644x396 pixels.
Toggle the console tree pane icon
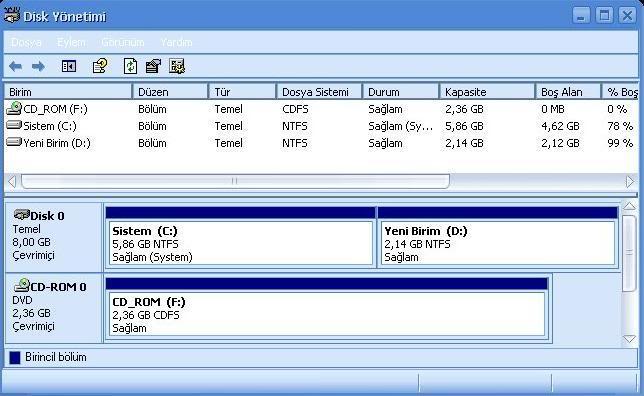[x=69, y=66]
